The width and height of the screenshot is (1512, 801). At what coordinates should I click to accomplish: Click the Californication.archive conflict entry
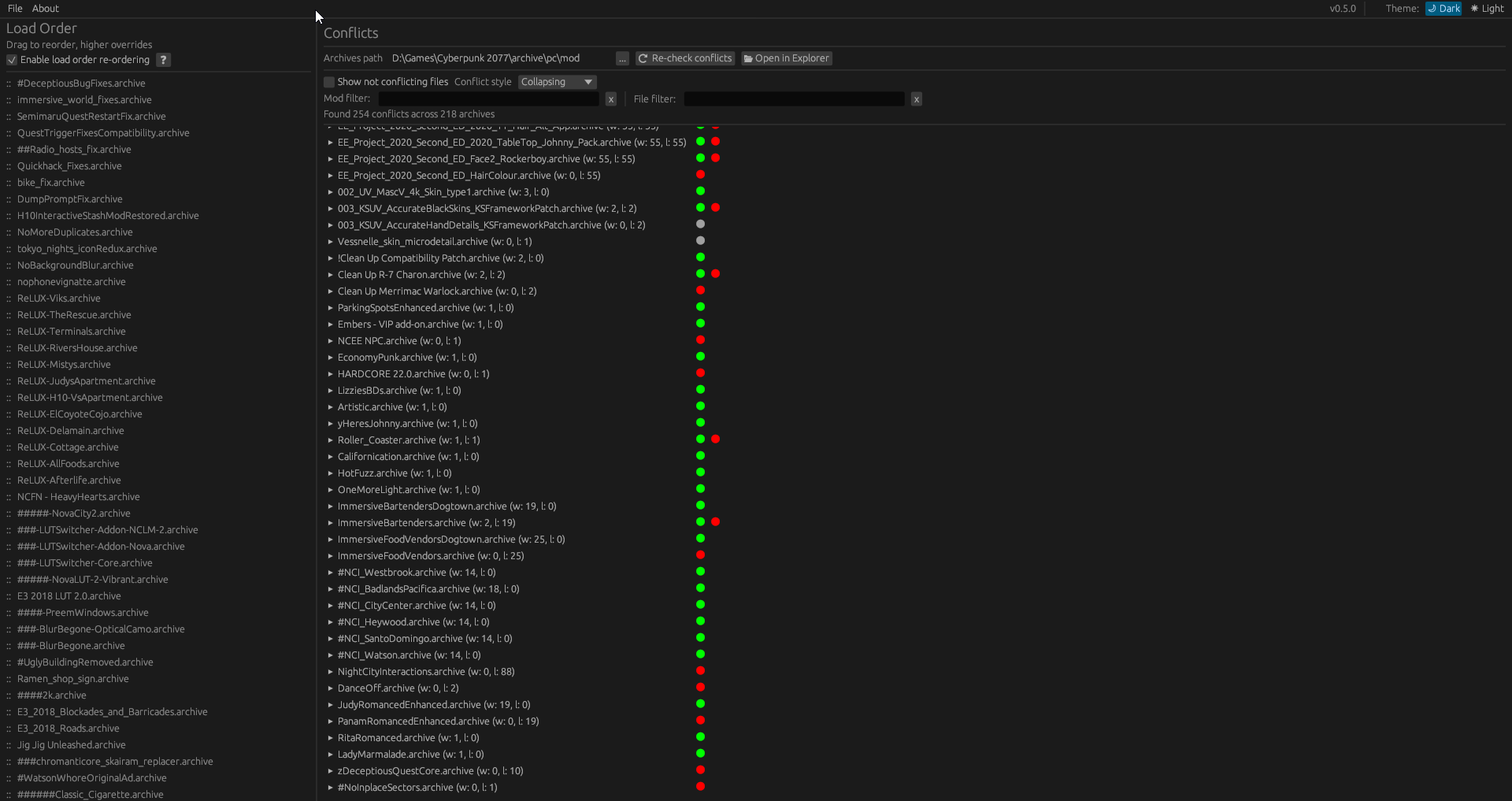409,457
